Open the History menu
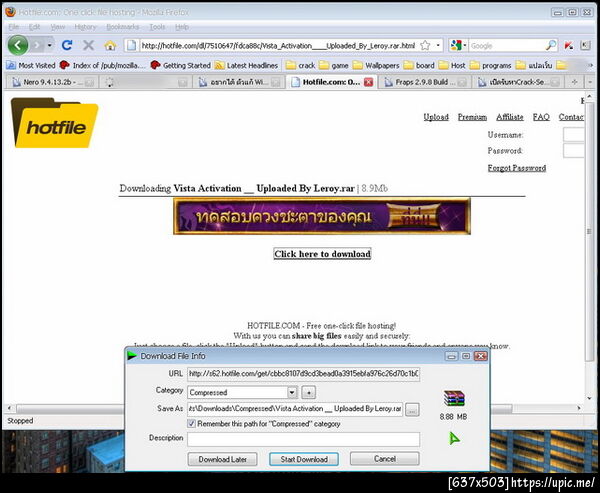The height and width of the screenshot is (493, 600). pyautogui.click(x=85, y=27)
